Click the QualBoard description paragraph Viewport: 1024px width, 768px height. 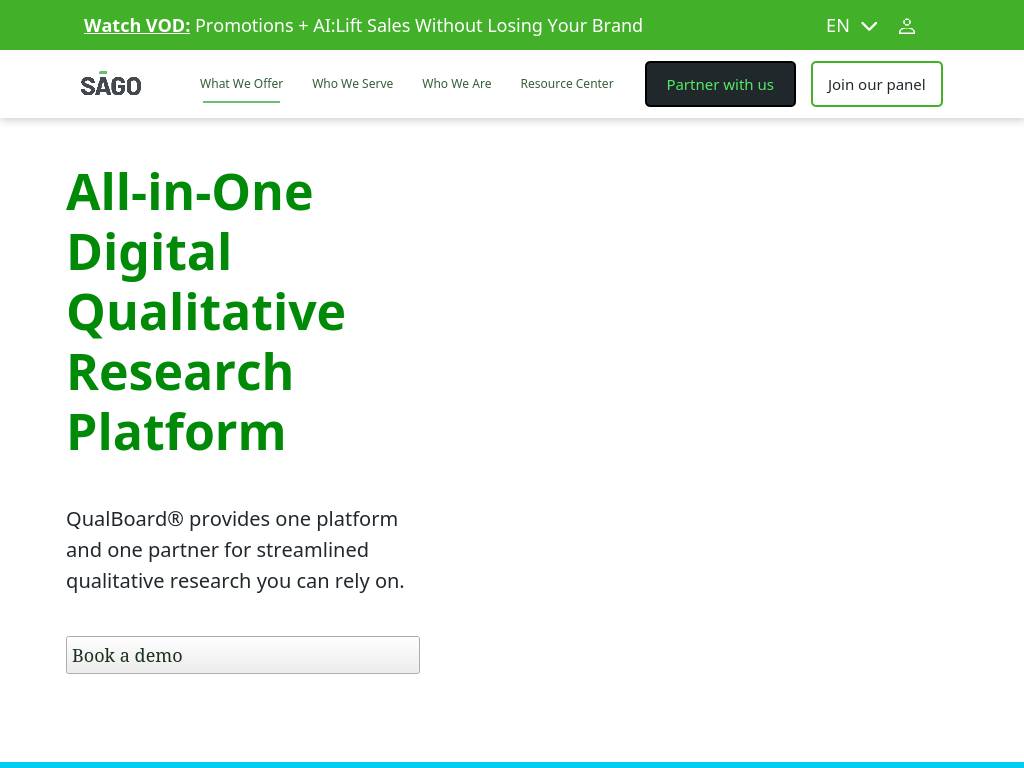click(x=235, y=550)
